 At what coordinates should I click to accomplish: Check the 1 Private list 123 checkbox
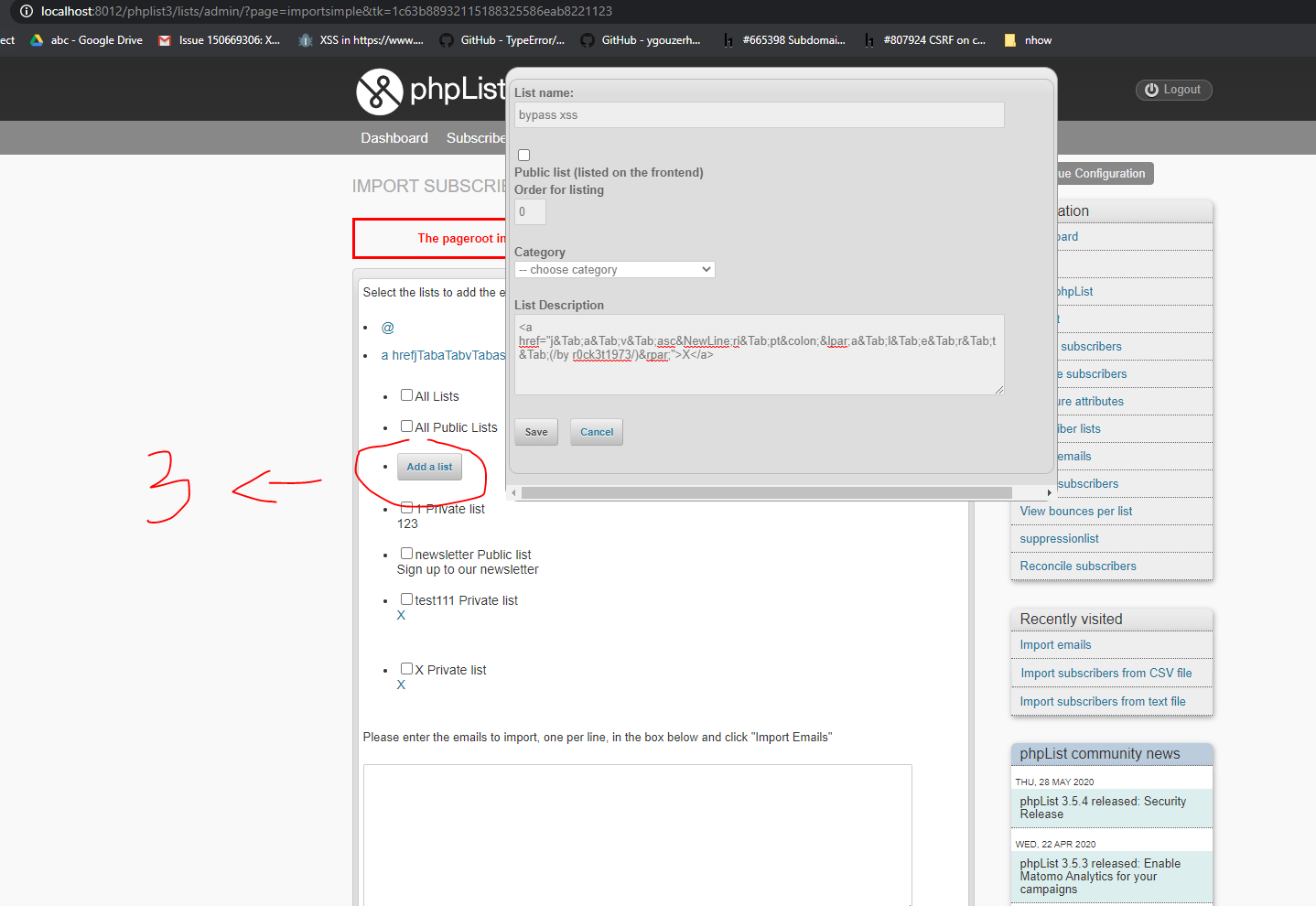406,507
